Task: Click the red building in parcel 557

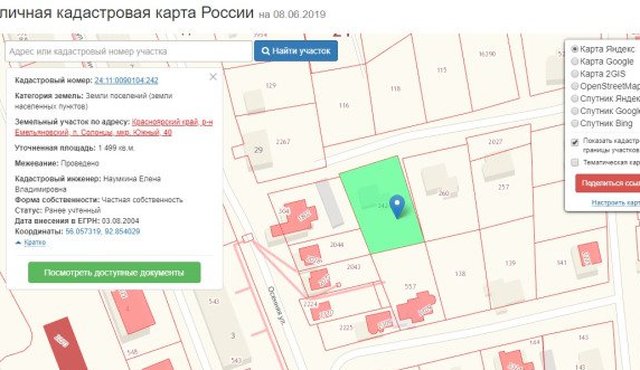Action: [x=416, y=307]
